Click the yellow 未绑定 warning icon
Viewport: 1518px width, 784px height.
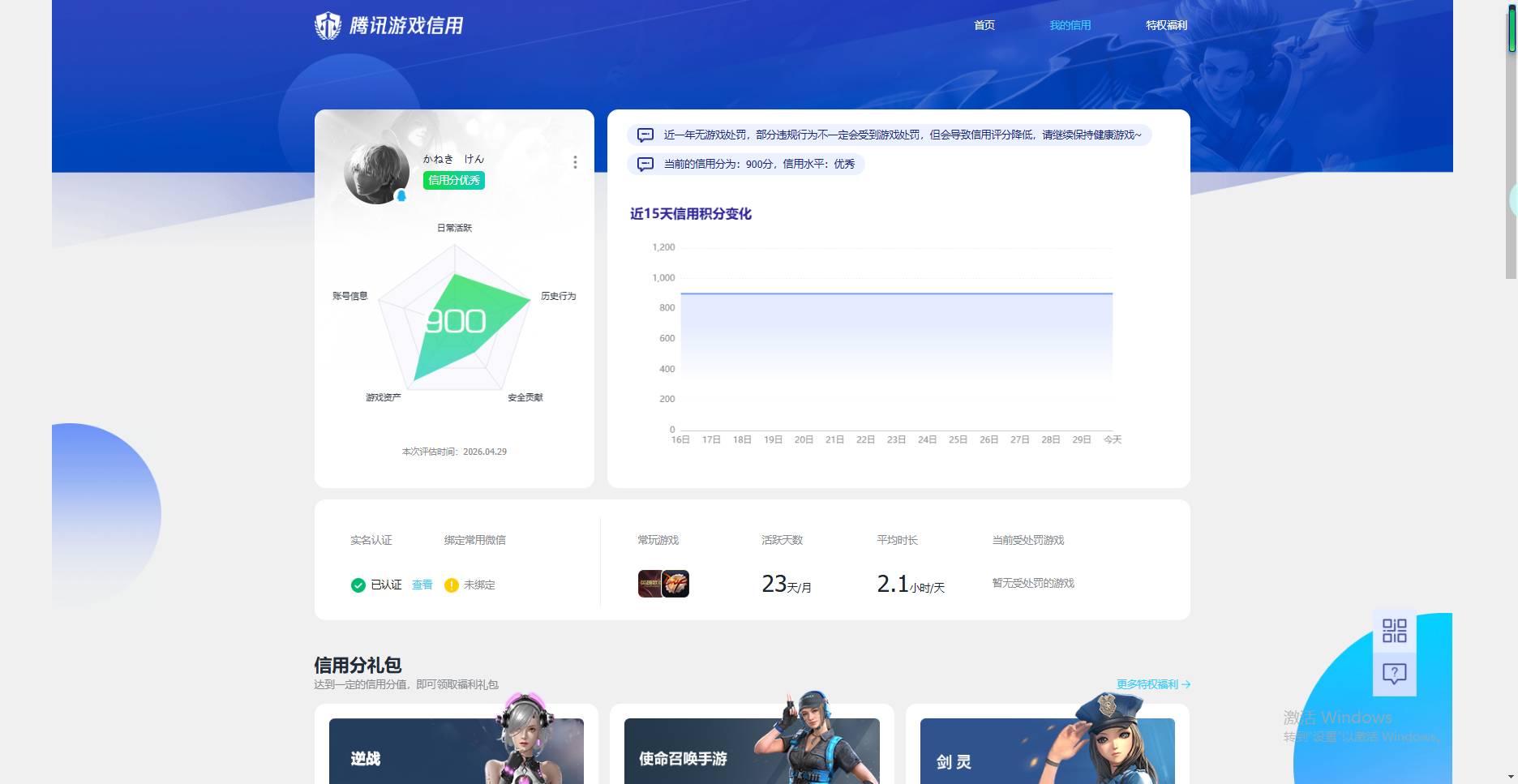(452, 585)
